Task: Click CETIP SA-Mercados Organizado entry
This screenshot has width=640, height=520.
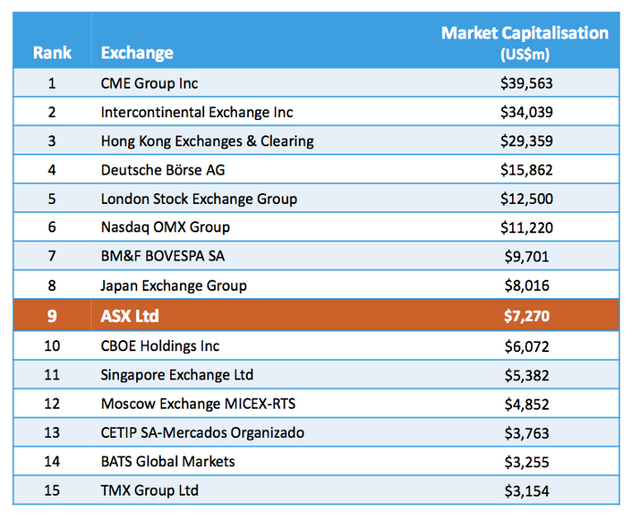Action: [x=202, y=433]
